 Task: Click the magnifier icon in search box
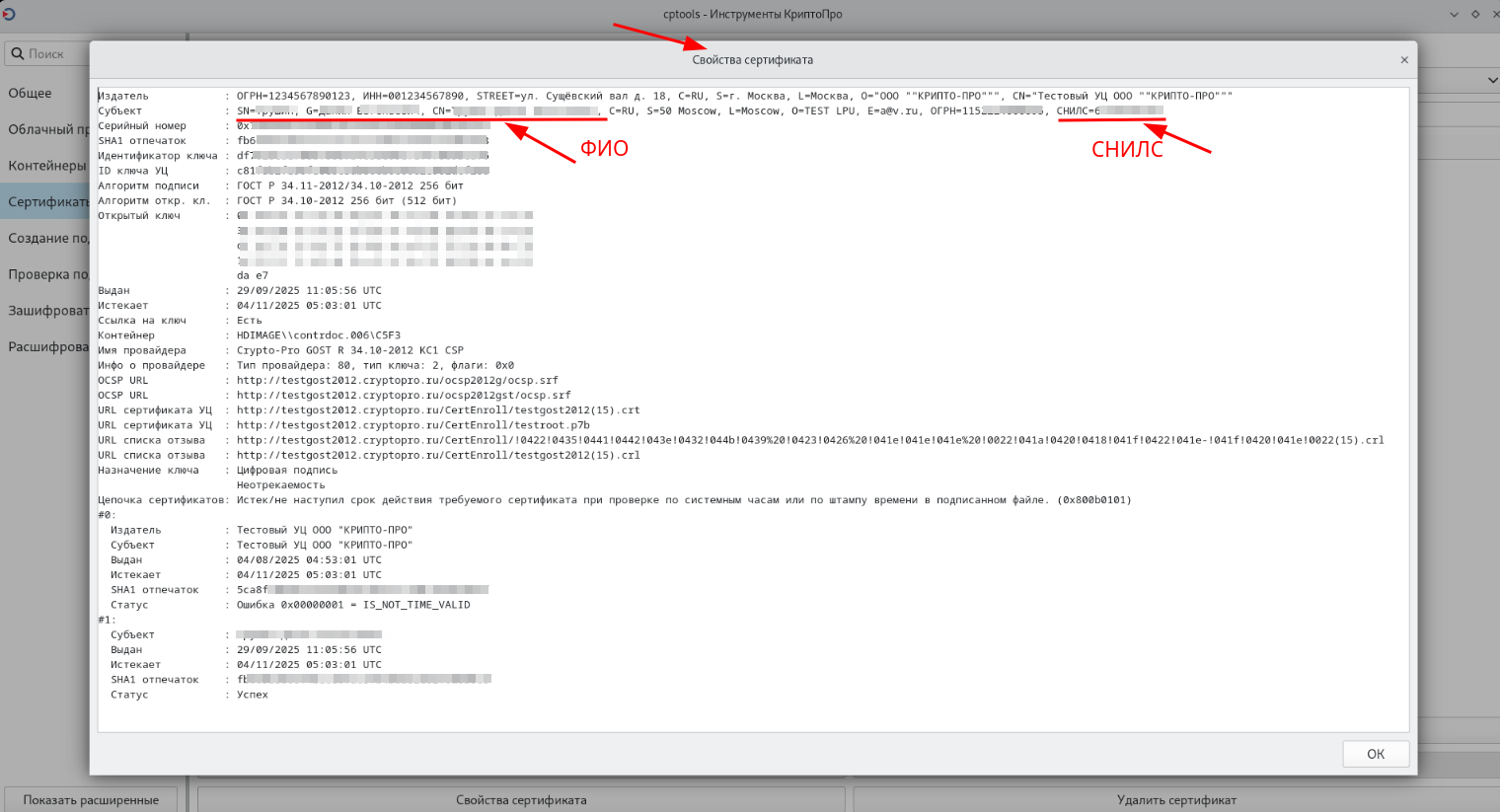point(17,53)
